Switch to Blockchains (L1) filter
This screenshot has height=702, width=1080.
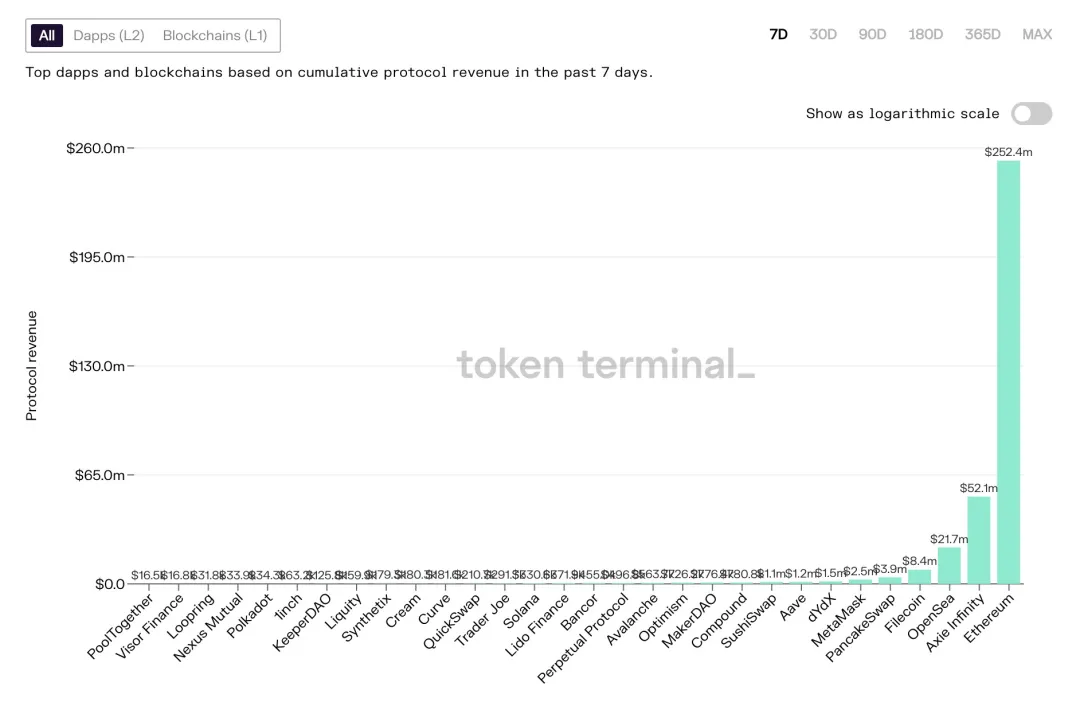[215, 36]
